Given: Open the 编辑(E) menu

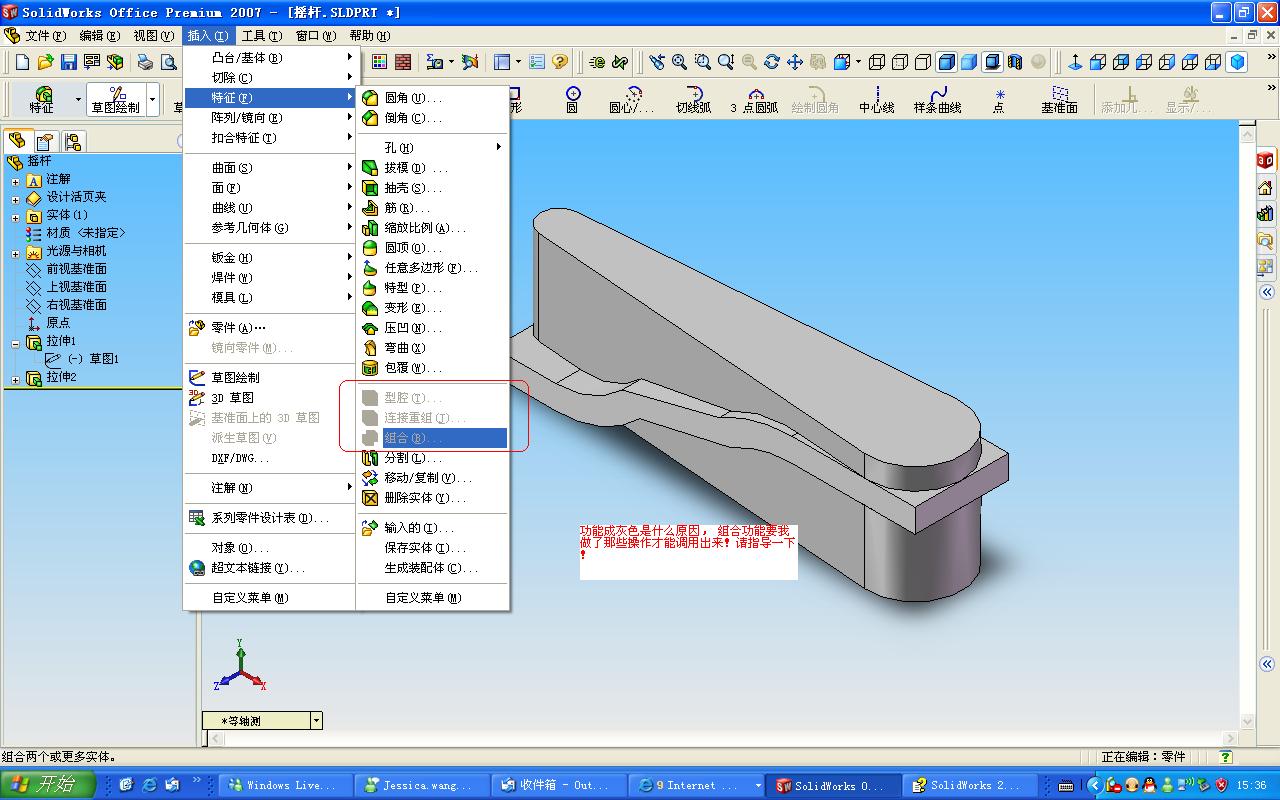Looking at the screenshot, I should click(x=99, y=35).
